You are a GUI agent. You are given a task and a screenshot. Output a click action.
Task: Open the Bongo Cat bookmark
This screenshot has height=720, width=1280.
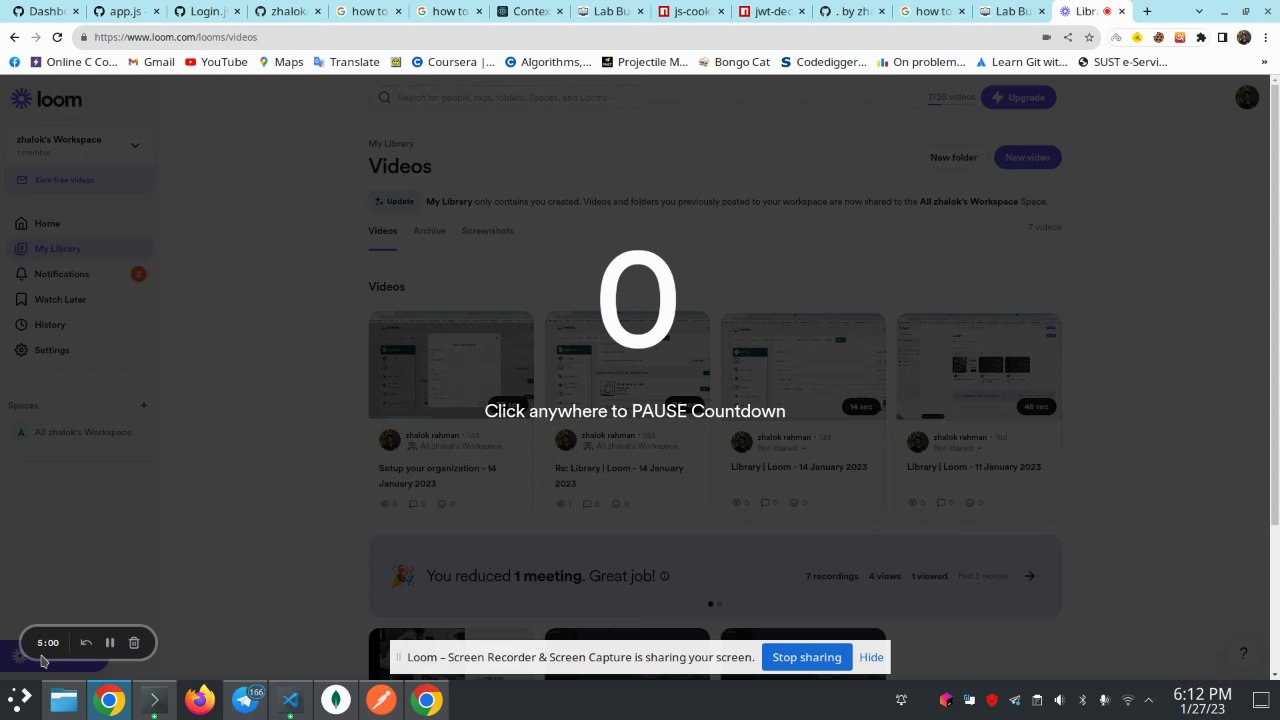pos(734,62)
